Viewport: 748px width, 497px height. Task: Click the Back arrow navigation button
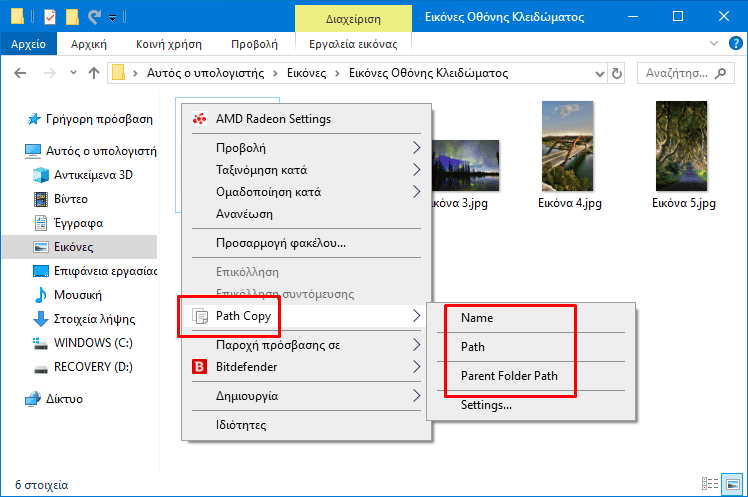point(22,73)
